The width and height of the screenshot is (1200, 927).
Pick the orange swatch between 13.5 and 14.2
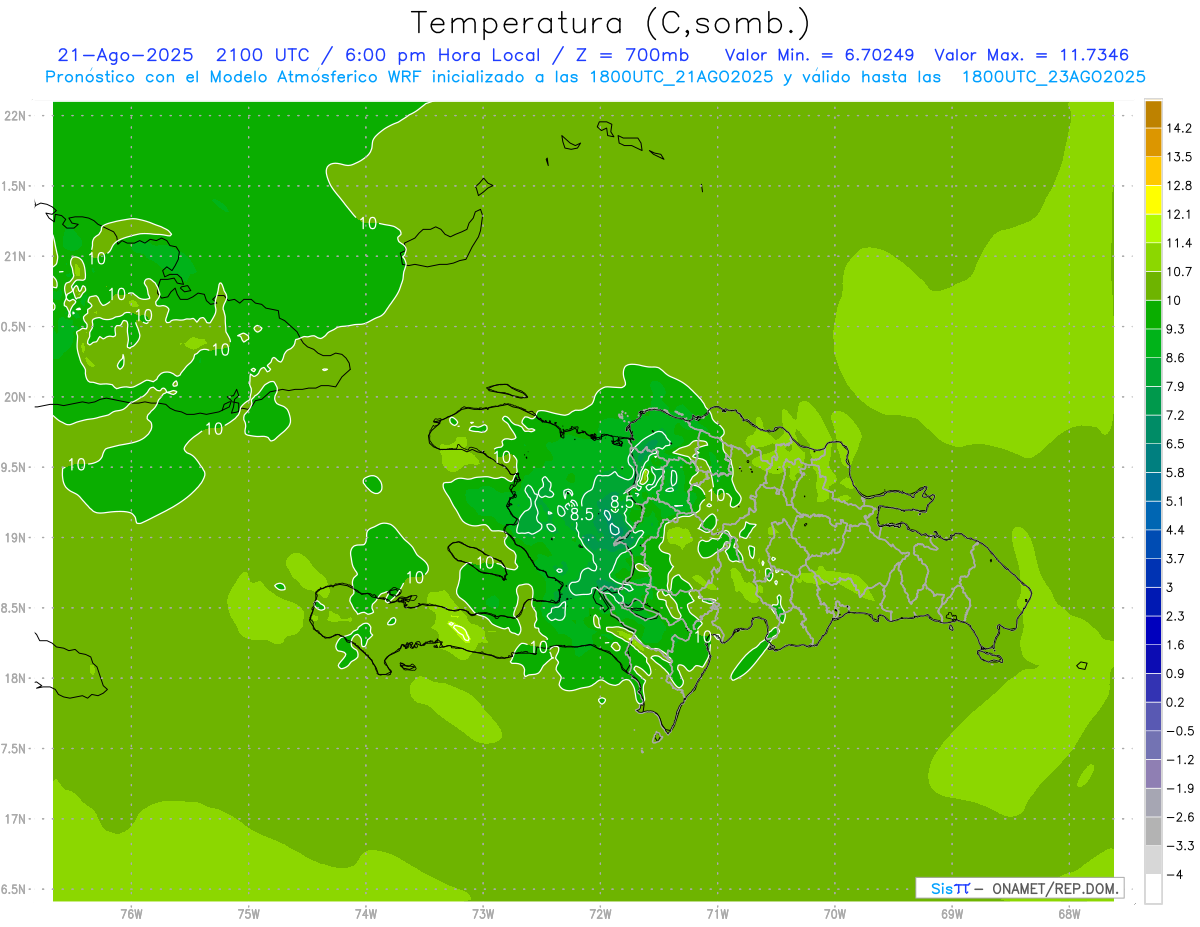[x=1153, y=142]
